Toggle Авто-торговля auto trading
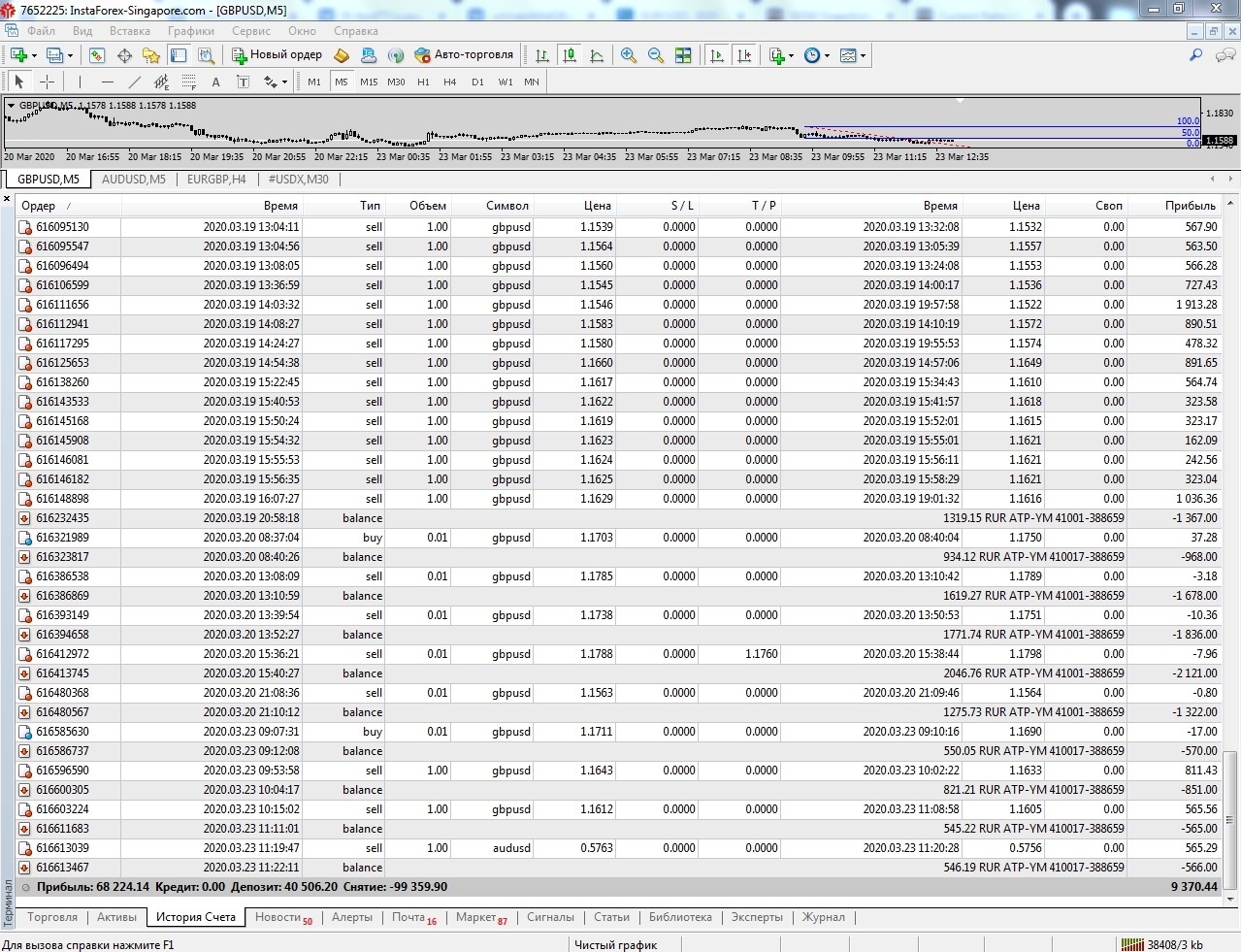1241x952 pixels. click(464, 55)
